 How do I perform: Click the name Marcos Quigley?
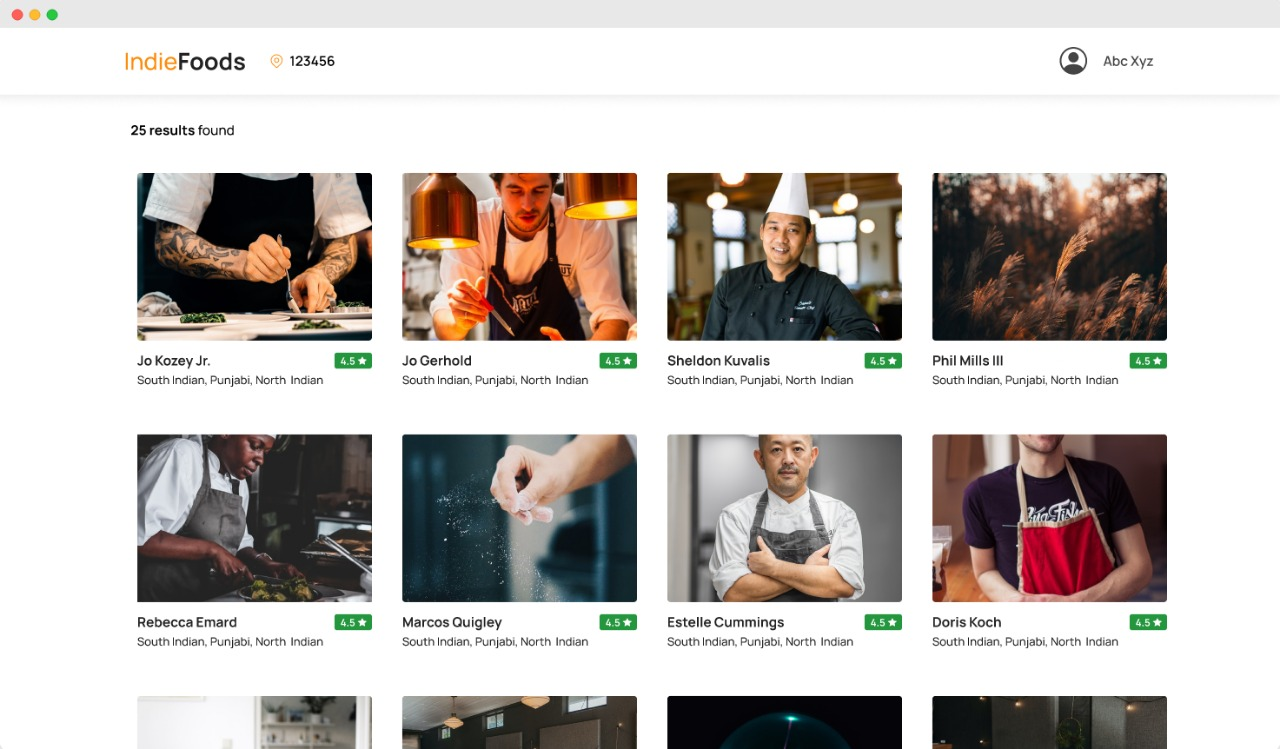click(x=452, y=622)
